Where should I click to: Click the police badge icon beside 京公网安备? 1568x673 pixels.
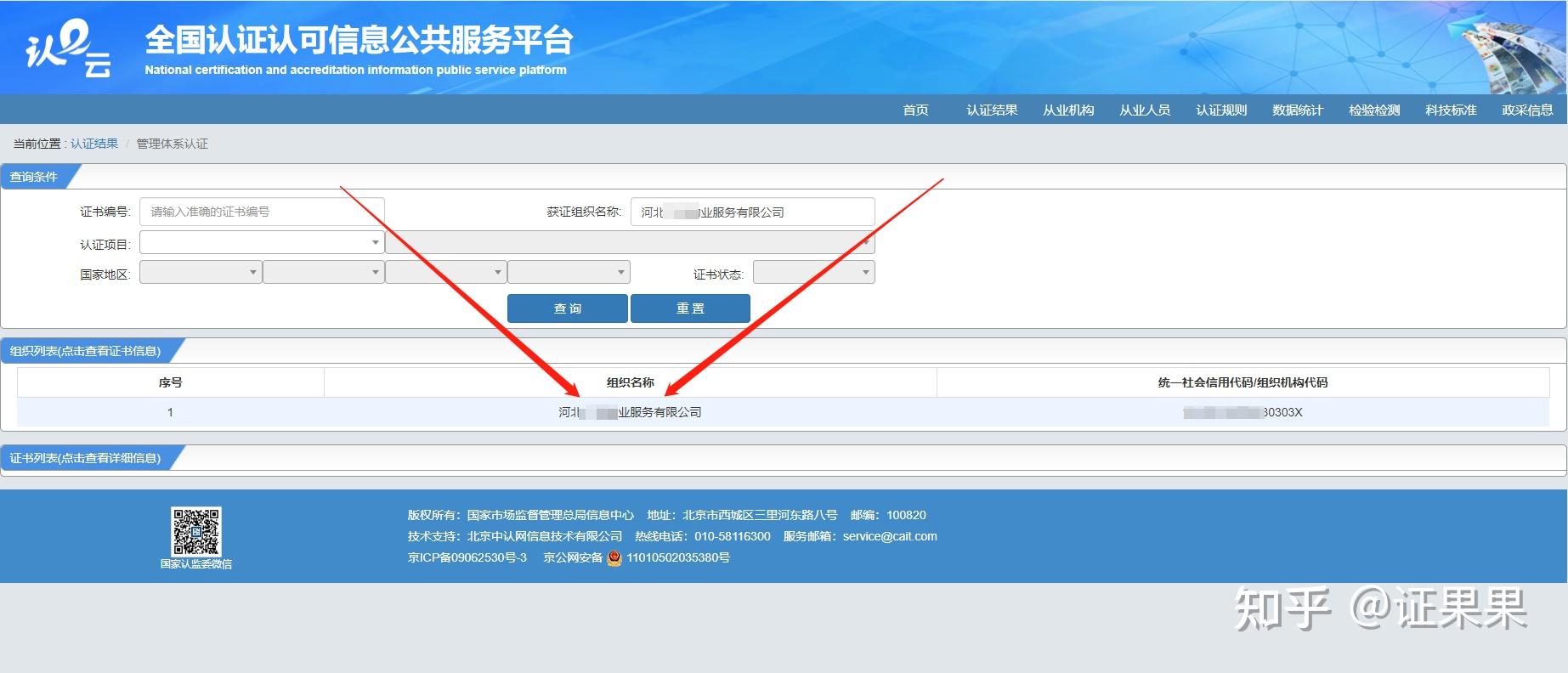pos(614,558)
